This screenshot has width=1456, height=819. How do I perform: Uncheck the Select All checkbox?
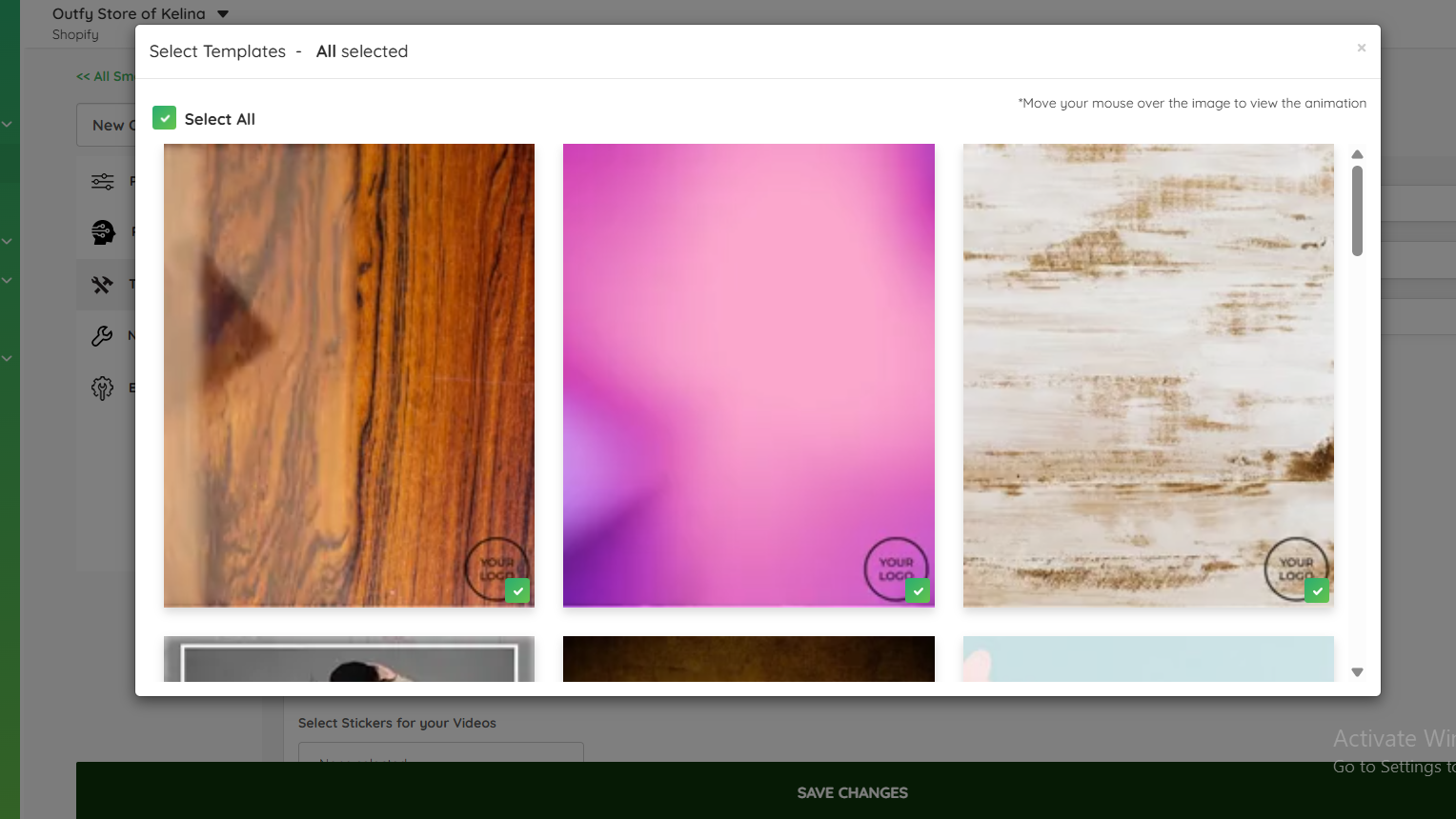[x=164, y=118]
